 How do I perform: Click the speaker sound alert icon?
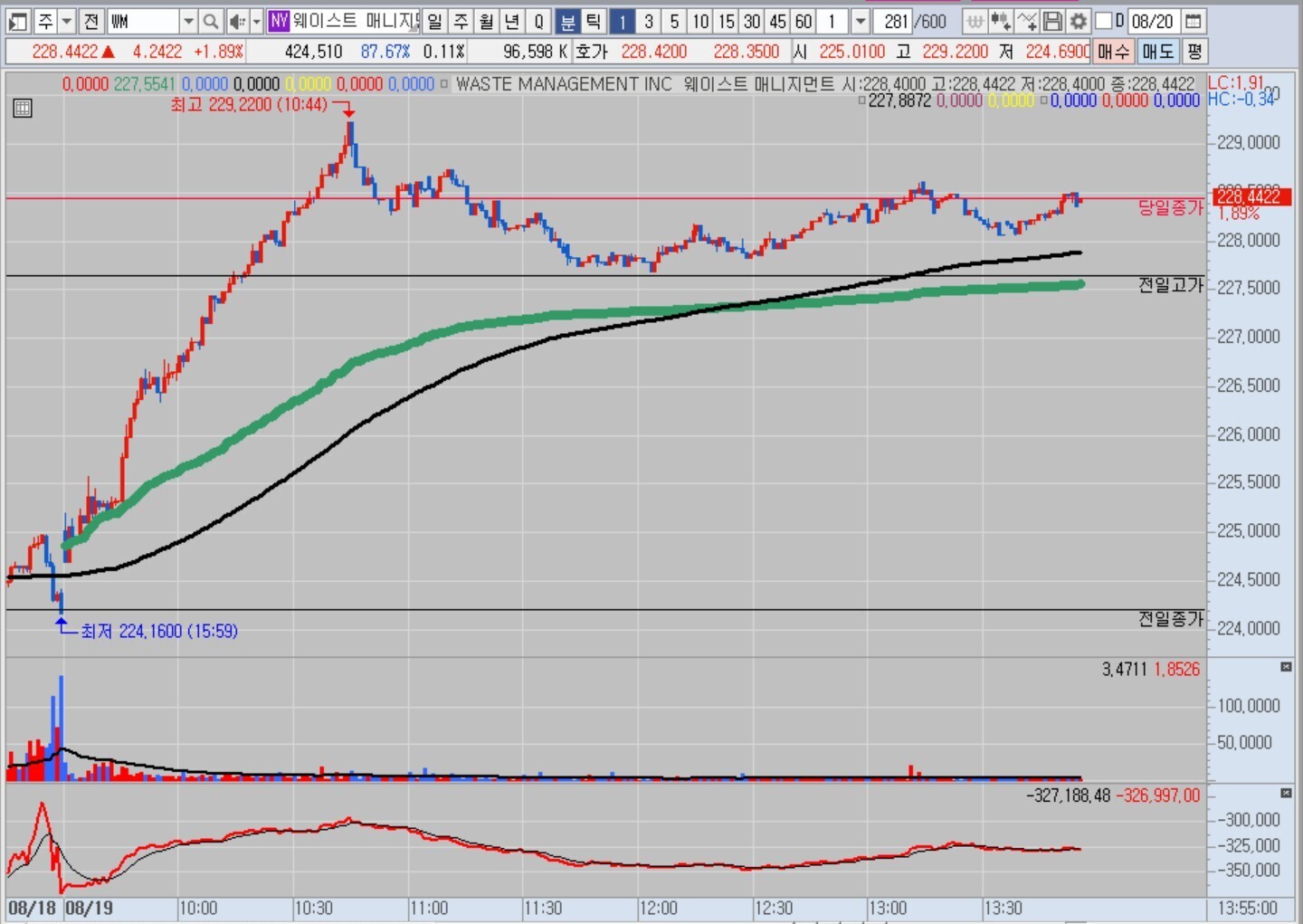[236, 21]
